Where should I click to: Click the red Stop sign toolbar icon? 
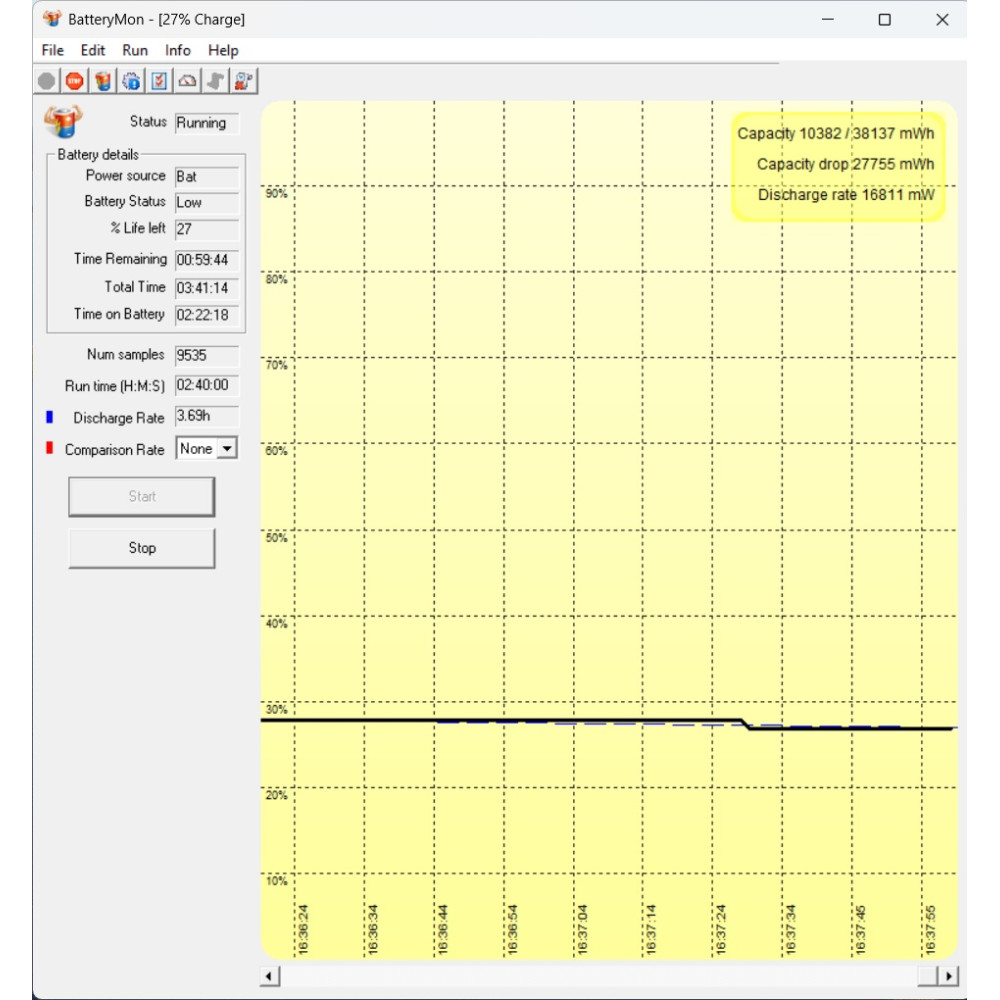click(75, 81)
